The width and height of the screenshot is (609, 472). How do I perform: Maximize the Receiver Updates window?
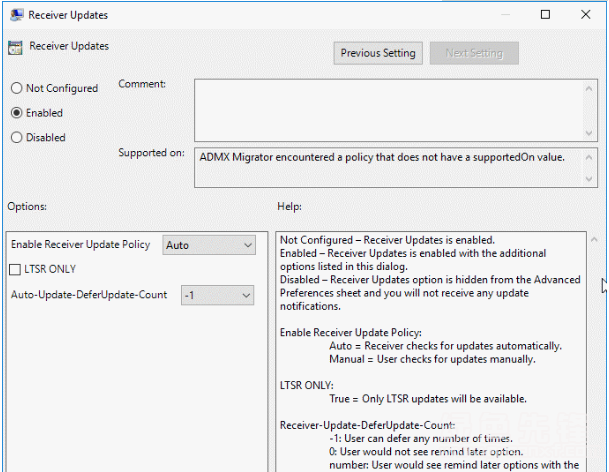click(x=542, y=15)
